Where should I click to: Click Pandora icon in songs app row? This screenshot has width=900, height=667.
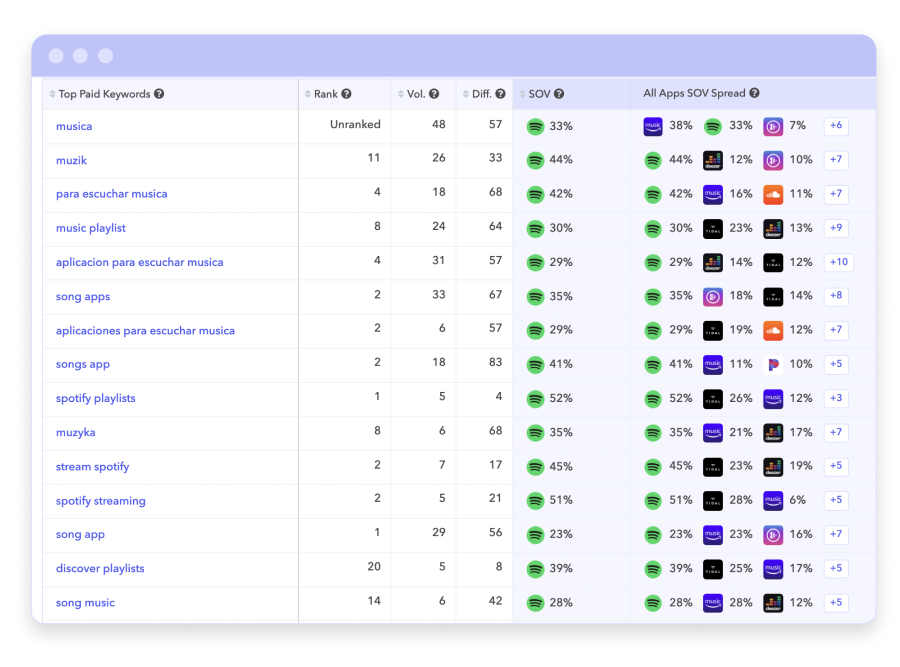pyautogui.click(x=773, y=364)
